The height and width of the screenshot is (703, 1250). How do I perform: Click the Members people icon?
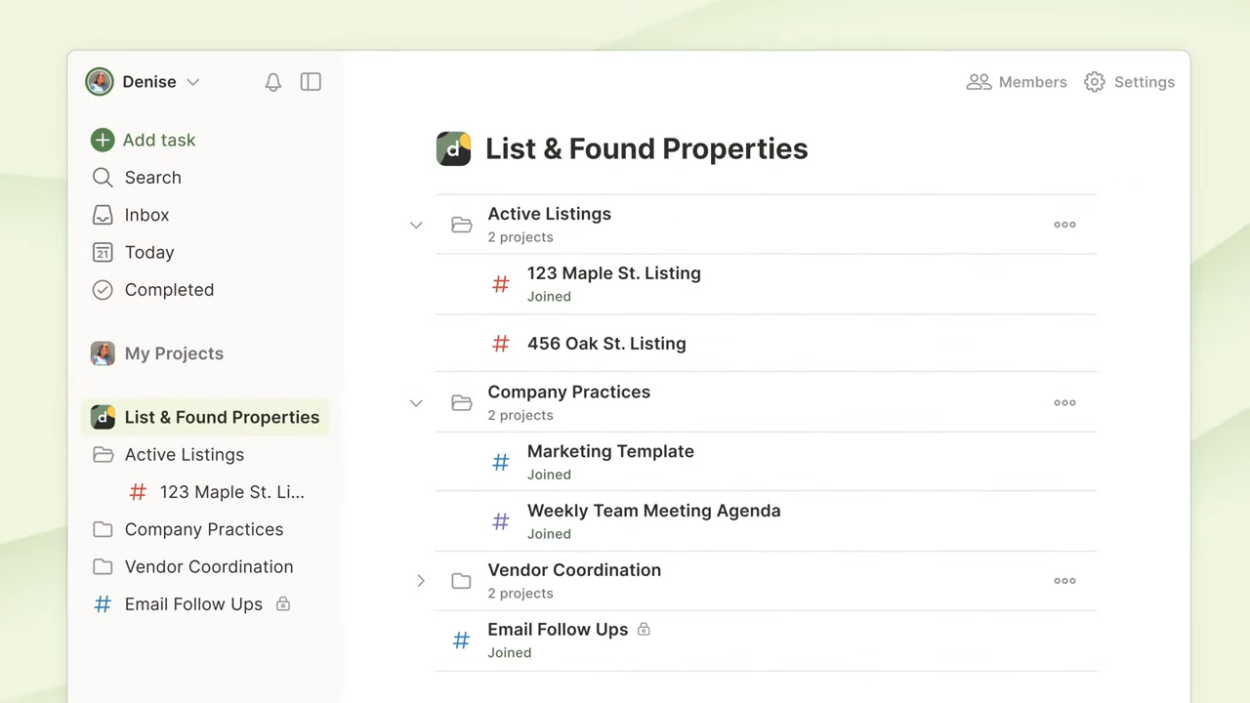(978, 82)
